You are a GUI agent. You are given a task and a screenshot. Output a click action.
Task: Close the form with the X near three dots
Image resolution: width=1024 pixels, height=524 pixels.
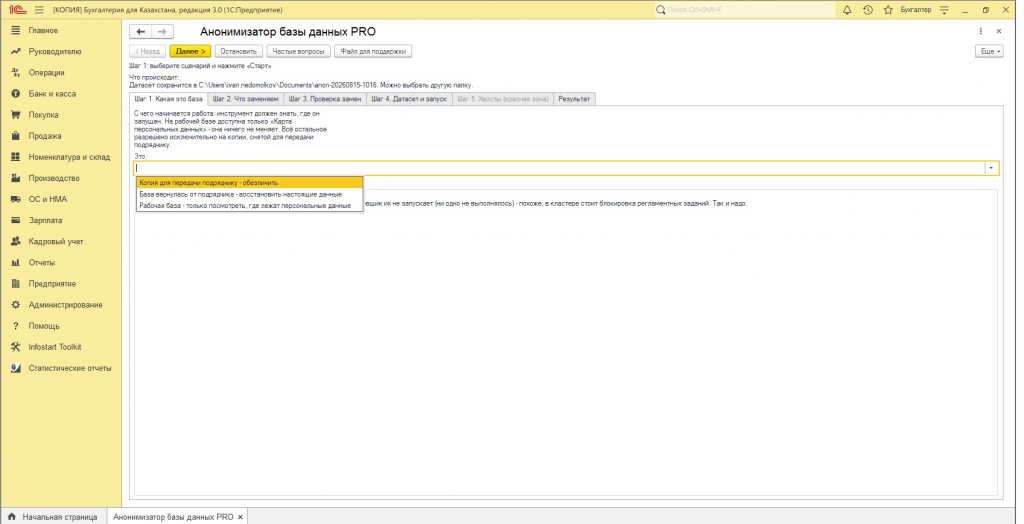pyautogui.click(x=999, y=31)
